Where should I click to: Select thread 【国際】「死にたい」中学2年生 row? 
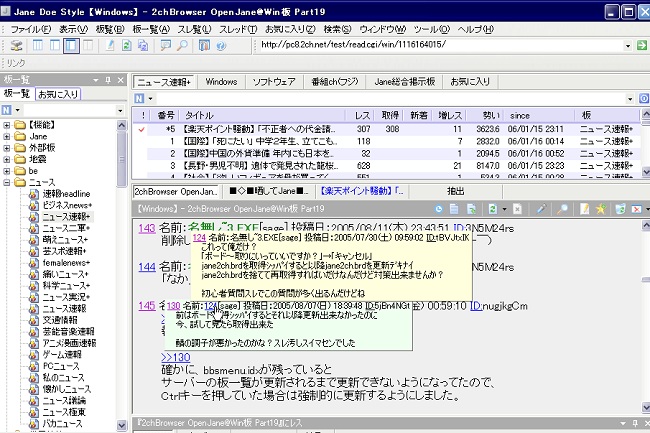[x=386, y=141]
